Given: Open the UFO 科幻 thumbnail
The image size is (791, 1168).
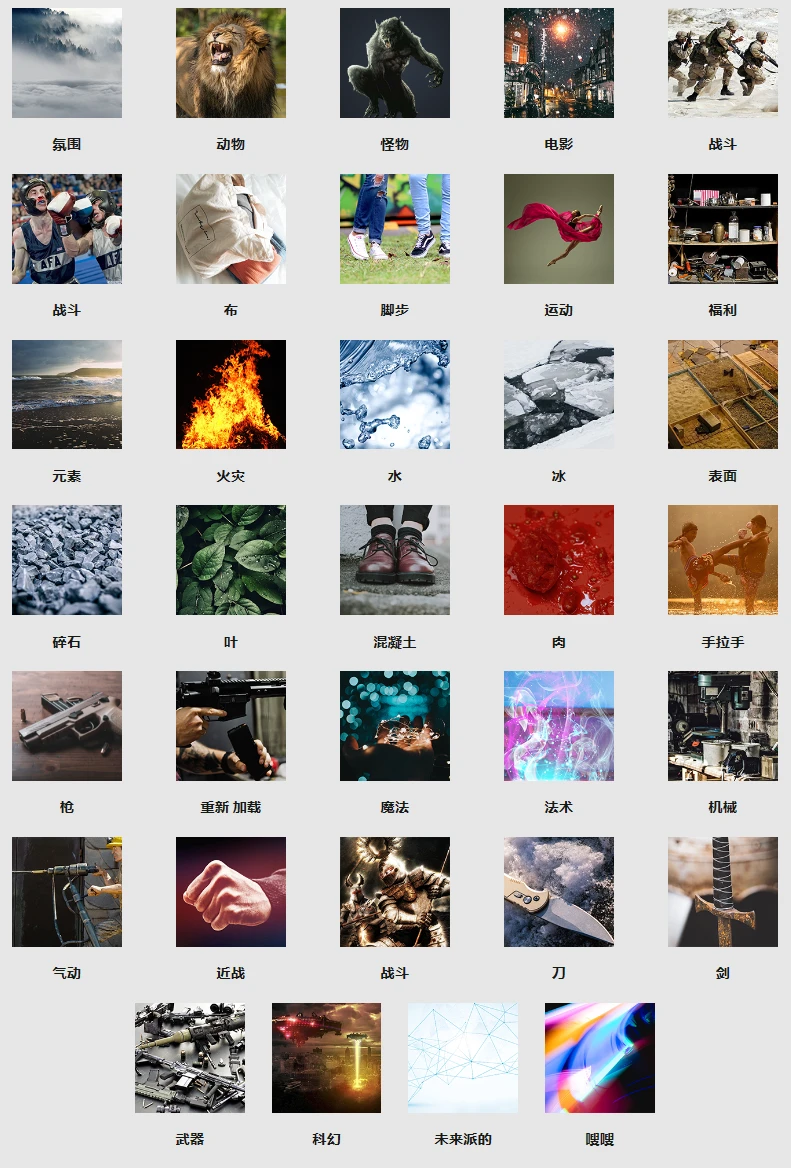Looking at the screenshot, I should pos(326,1058).
